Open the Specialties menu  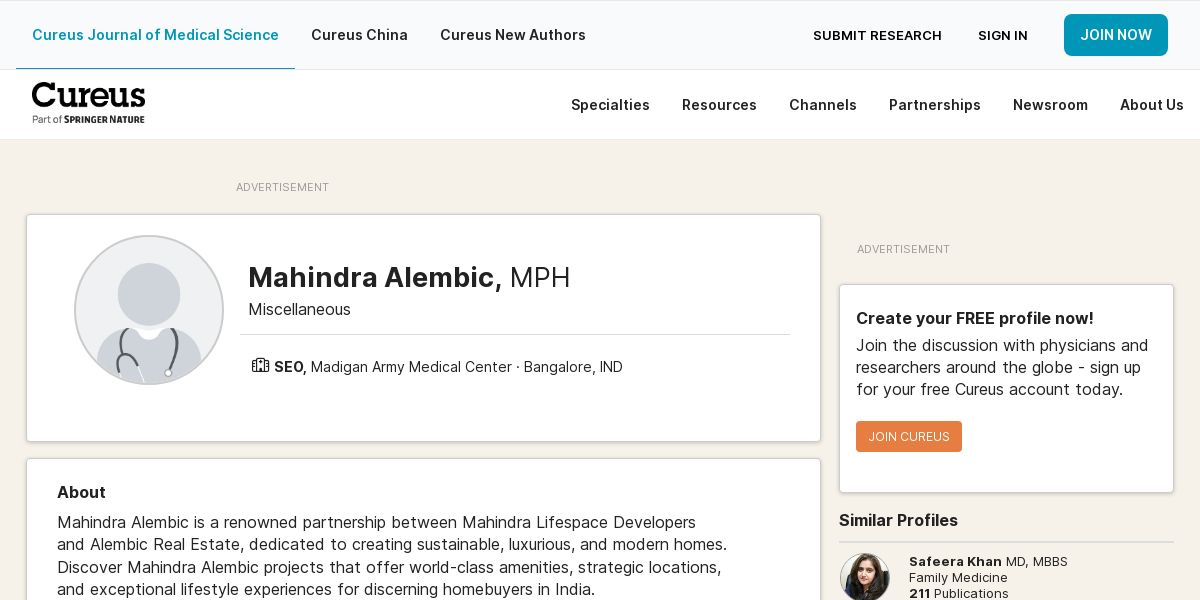click(610, 105)
